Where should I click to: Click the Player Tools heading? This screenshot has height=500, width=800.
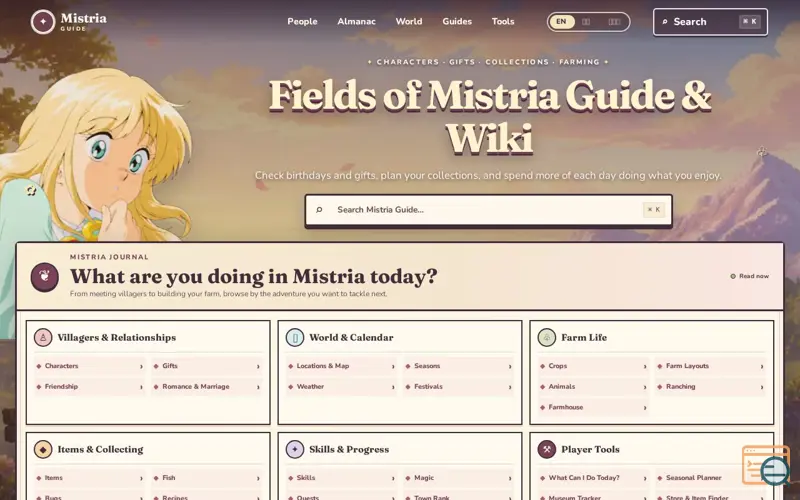click(590, 449)
